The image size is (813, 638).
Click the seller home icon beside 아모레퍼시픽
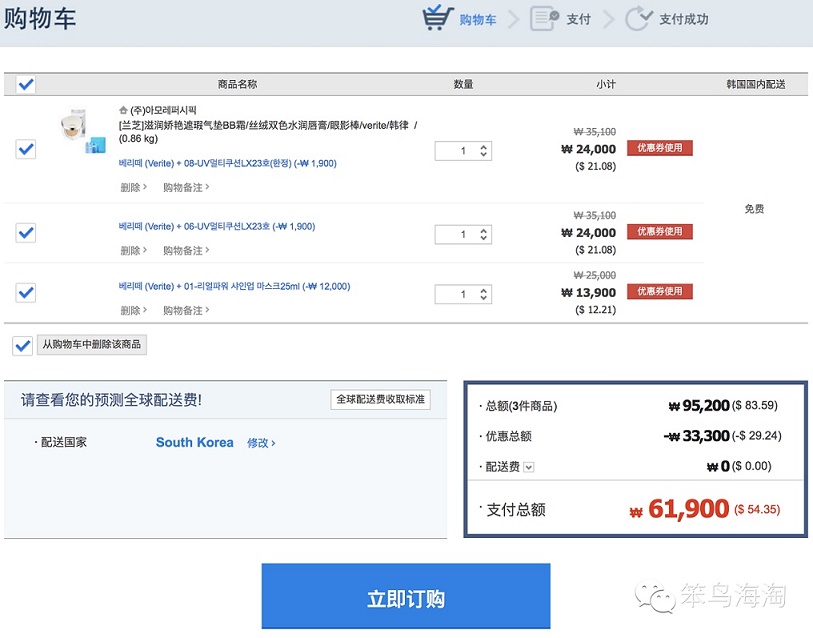click(123, 110)
